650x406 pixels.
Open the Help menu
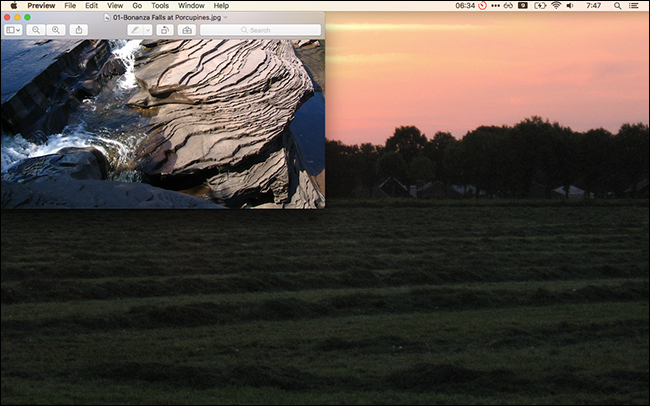pos(221,5)
